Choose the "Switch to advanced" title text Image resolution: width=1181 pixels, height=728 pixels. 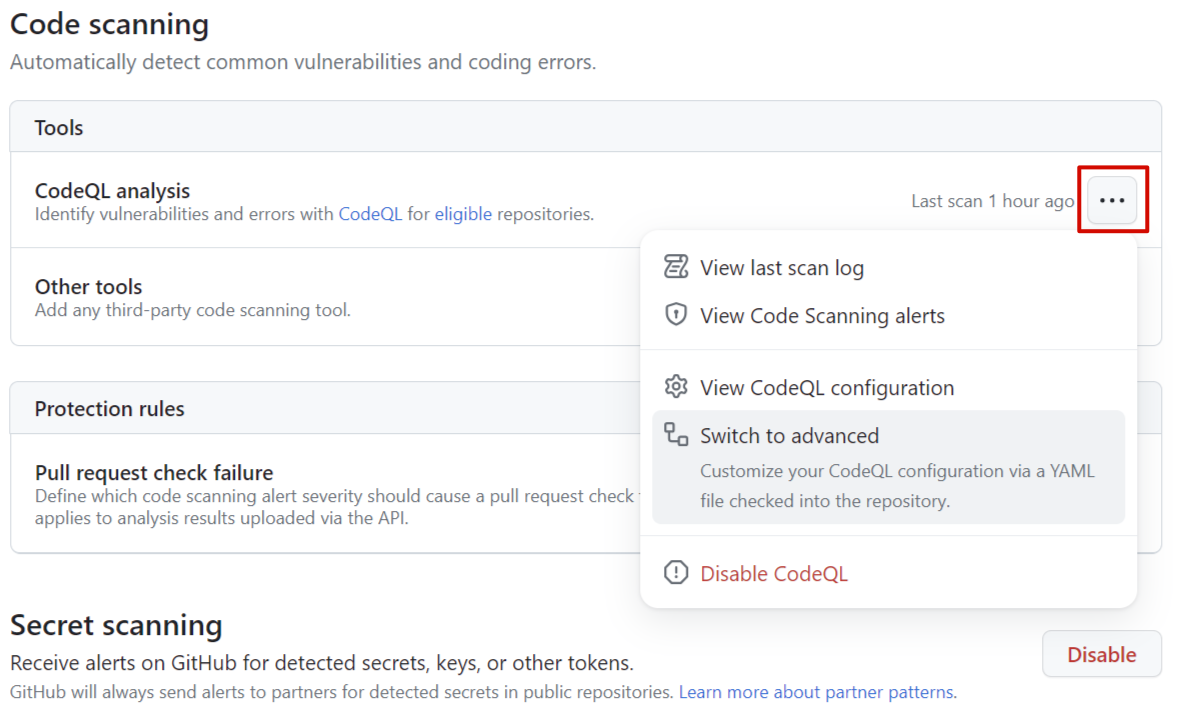click(x=789, y=436)
